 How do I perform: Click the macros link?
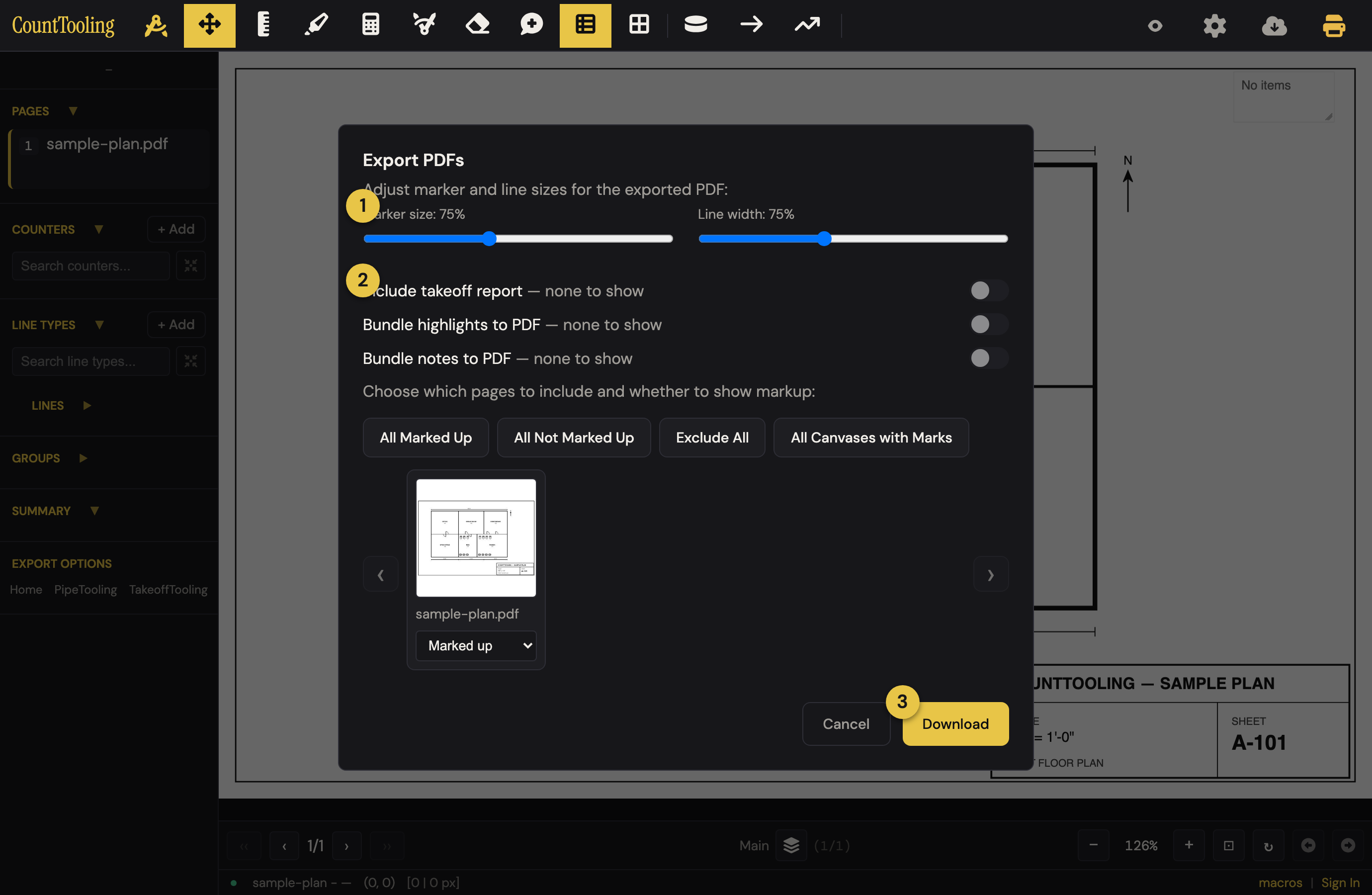tap(1280, 882)
